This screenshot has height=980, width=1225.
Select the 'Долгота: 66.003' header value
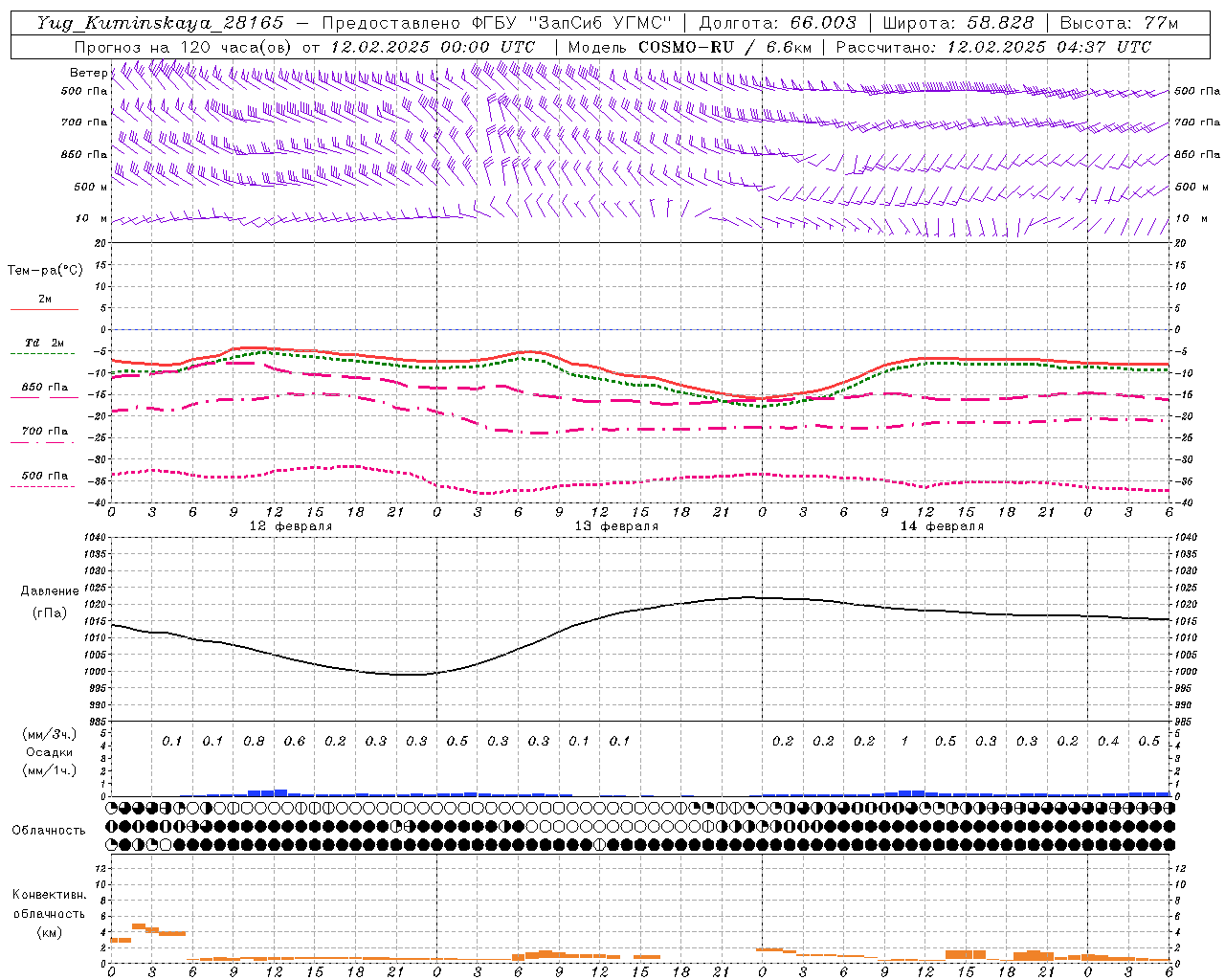[777, 23]
